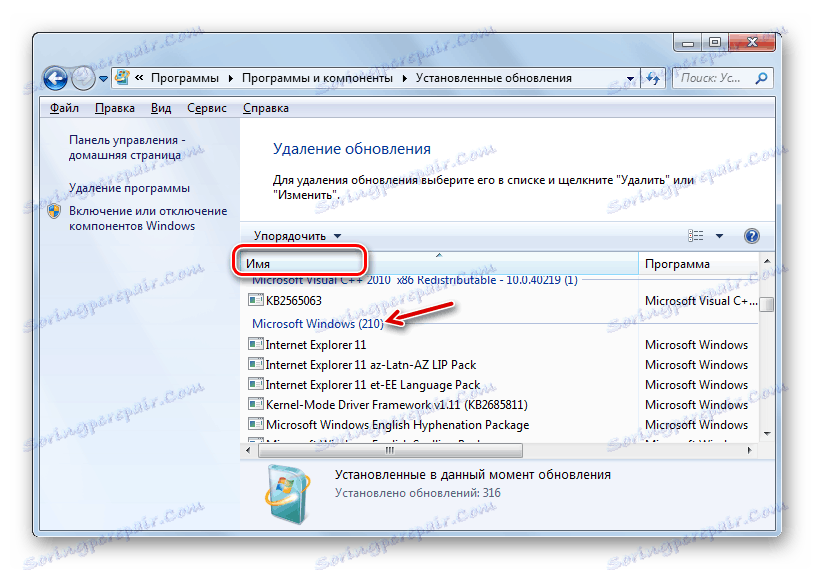The image size is (815, 570).
Task: Select the Установленные обновления breadcrumb
Action: [493, 78]
